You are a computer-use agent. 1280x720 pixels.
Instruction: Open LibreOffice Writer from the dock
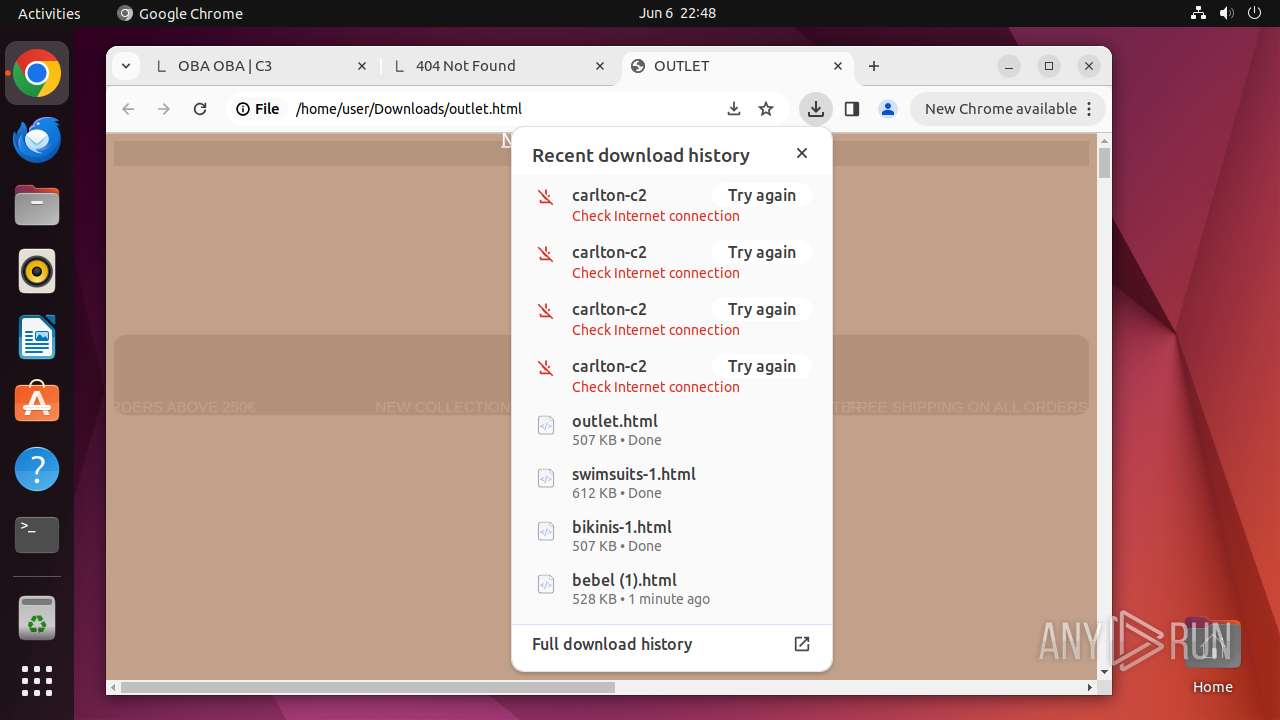37,337
